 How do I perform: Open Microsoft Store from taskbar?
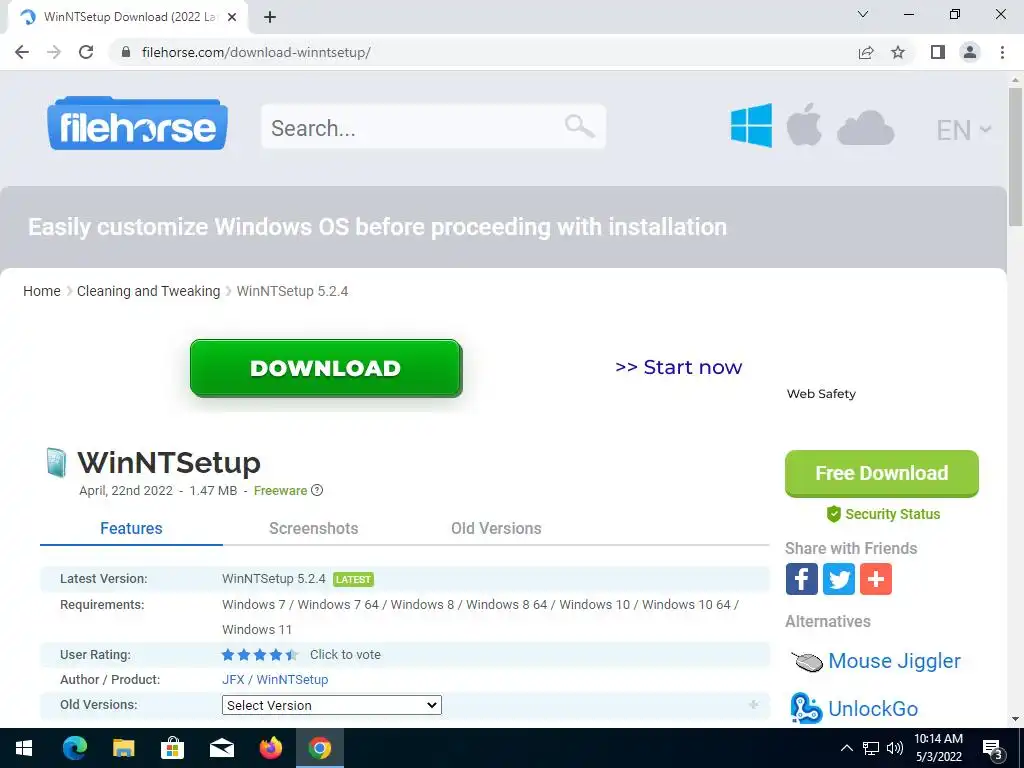click(172, 748)
